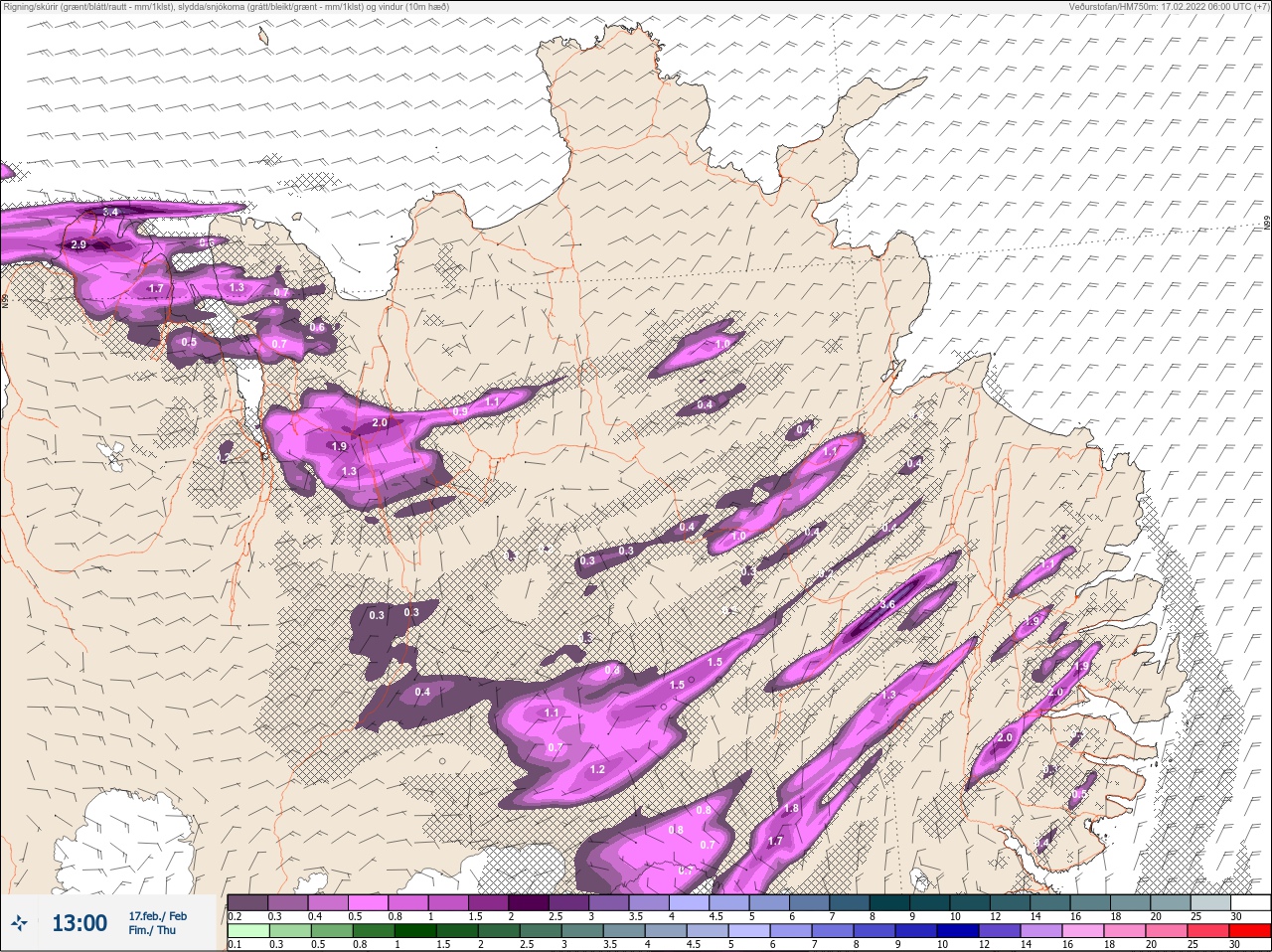1272x952 pixels.
Task: Click the 13:00 forecast time display
Action: (x=79, y=924)
